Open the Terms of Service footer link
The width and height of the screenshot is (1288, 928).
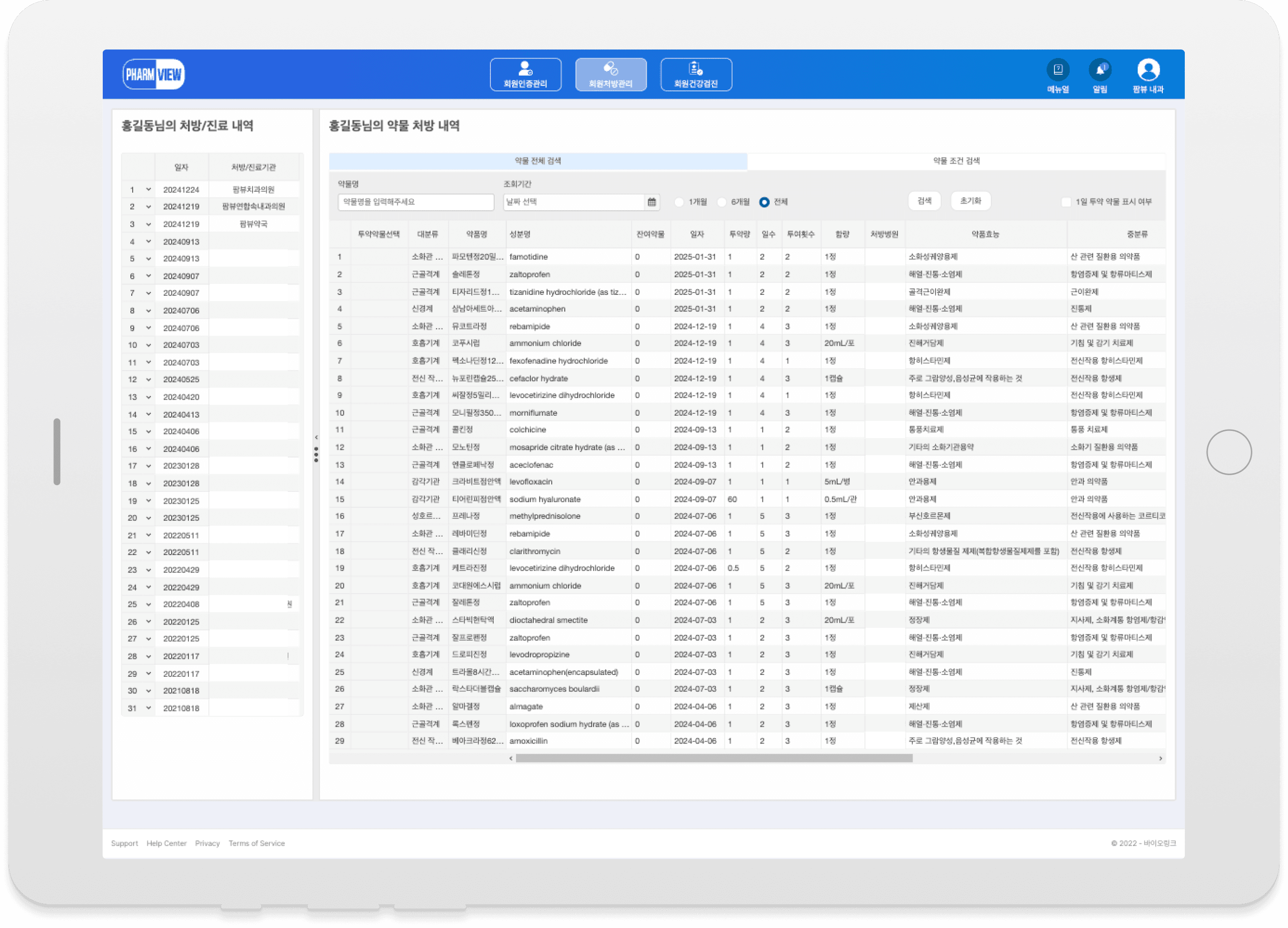(257, 843)
